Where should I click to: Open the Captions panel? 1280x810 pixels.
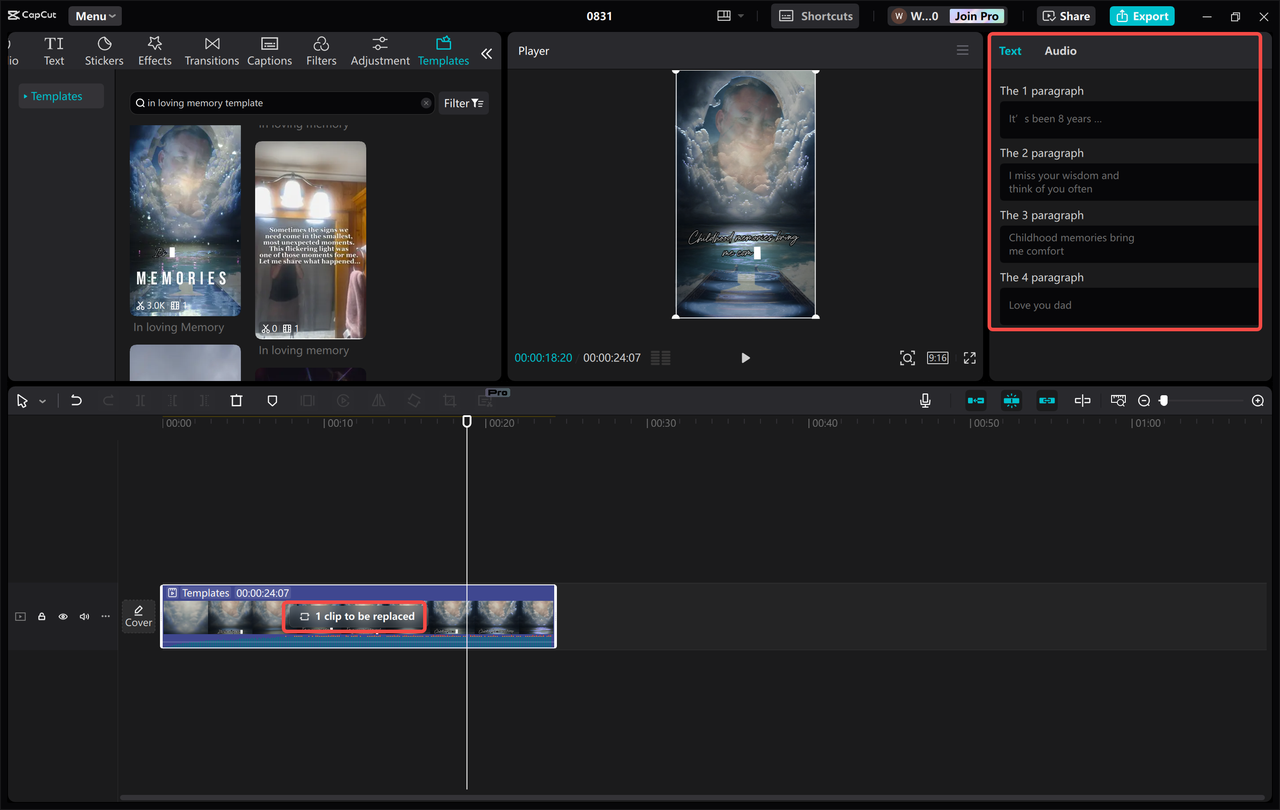pyautogui.click(x=269, y=50)
